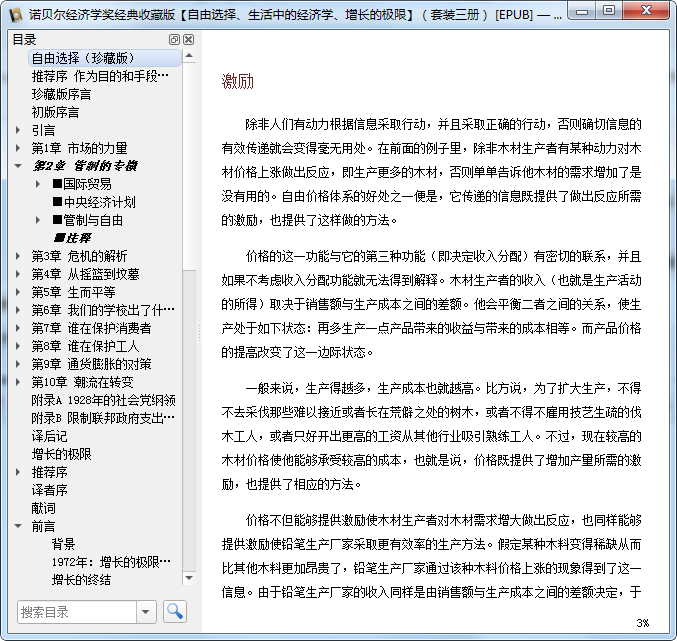
Task: Expand 第9章 通货膨胀的对策 arrow
Action: pyautogui.click(x=18, y=364)
